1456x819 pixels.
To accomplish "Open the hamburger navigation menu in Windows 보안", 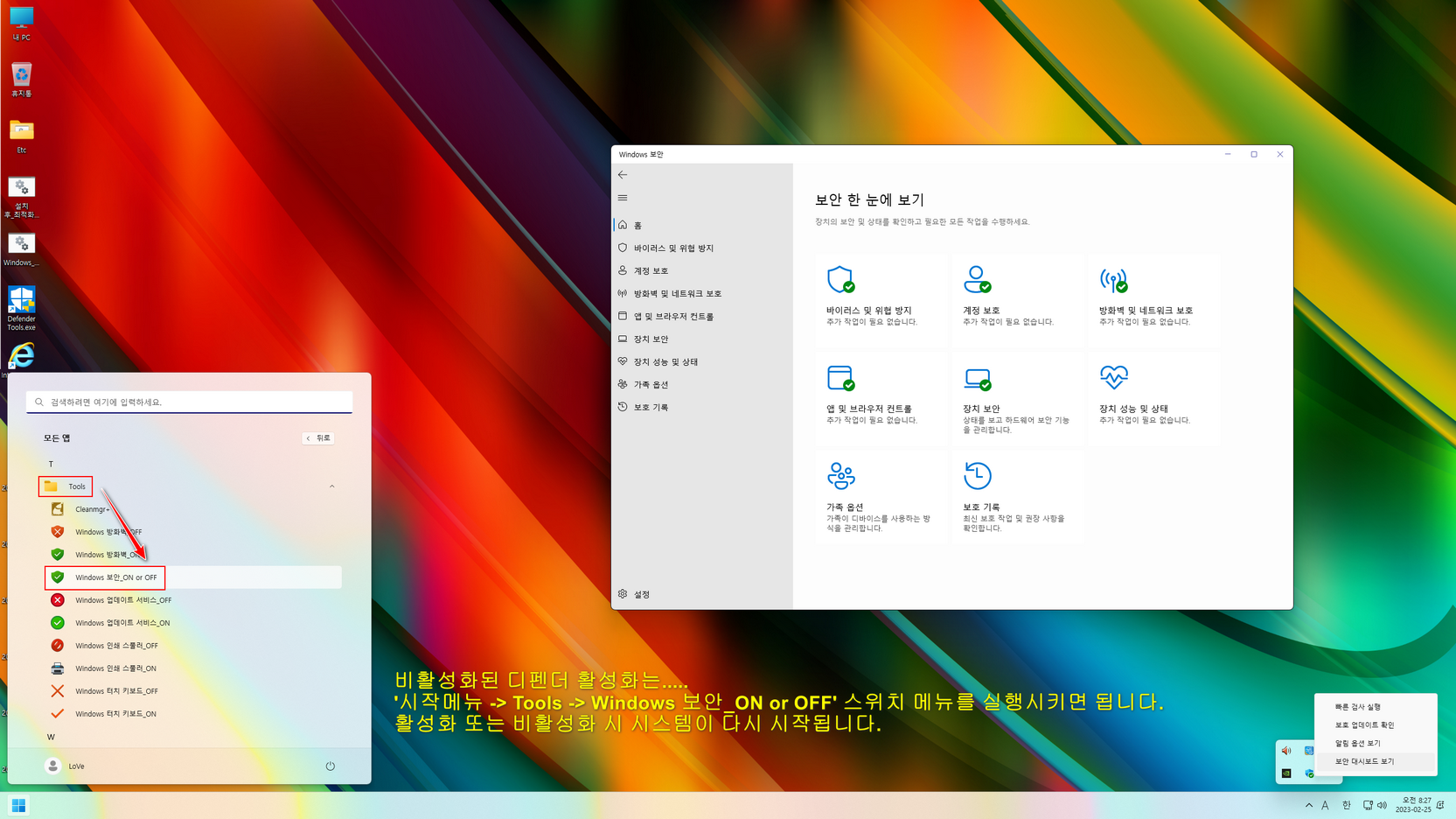I will [x=623, y=198].
